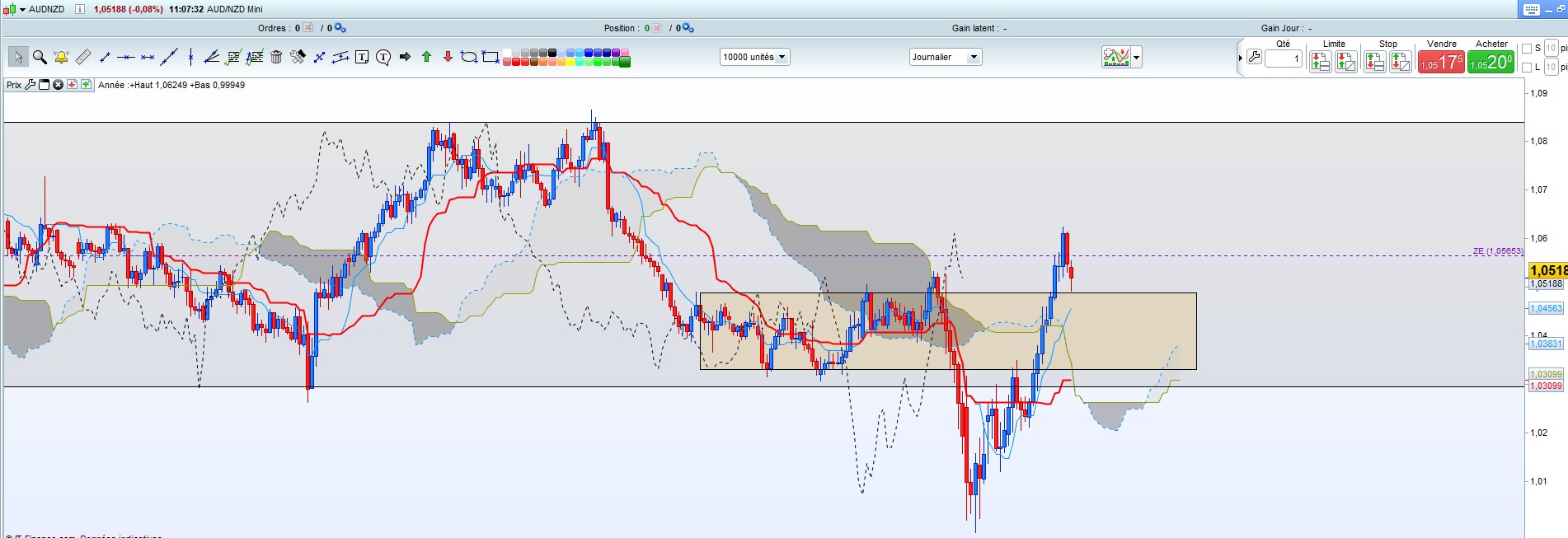
Task: Click second Stop order icon
Action: pyautogui.click(x=1400, y=61)
